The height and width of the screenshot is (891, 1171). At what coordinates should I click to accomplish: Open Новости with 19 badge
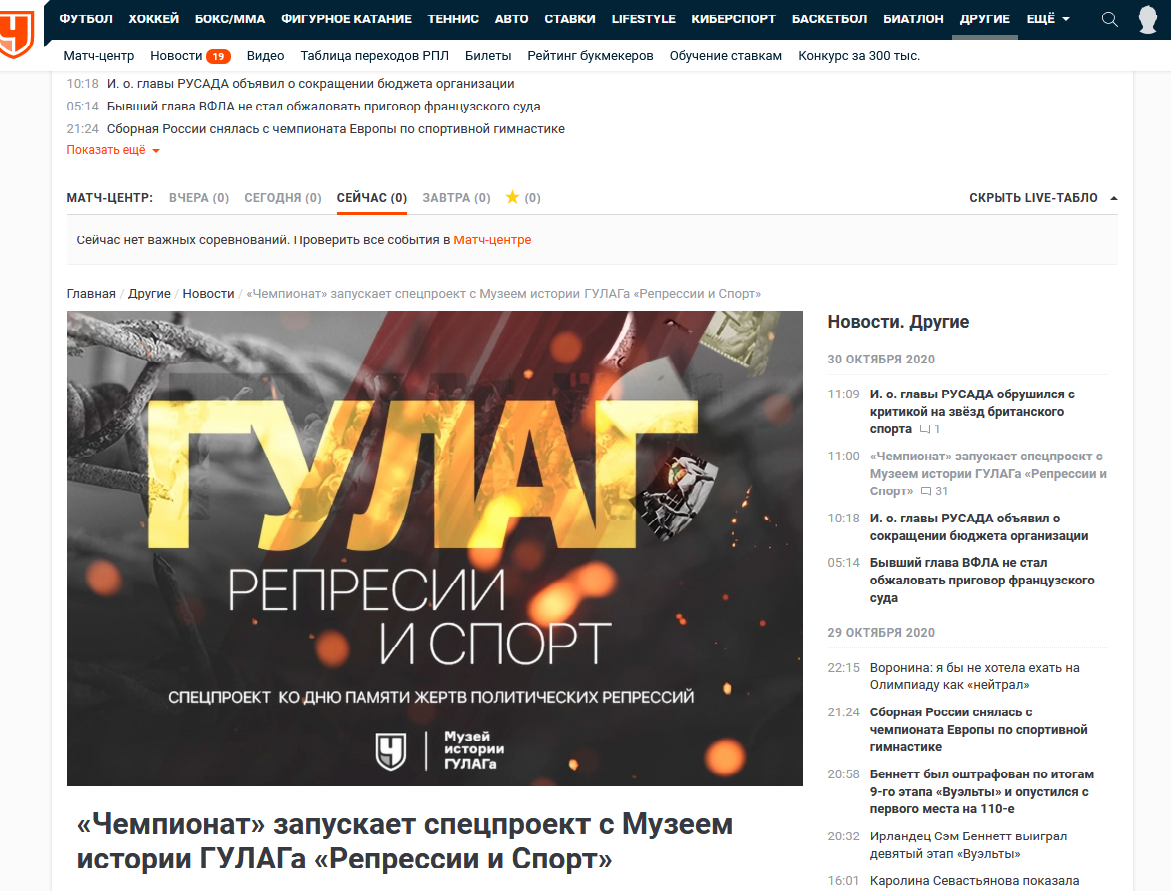click(190, 56)
